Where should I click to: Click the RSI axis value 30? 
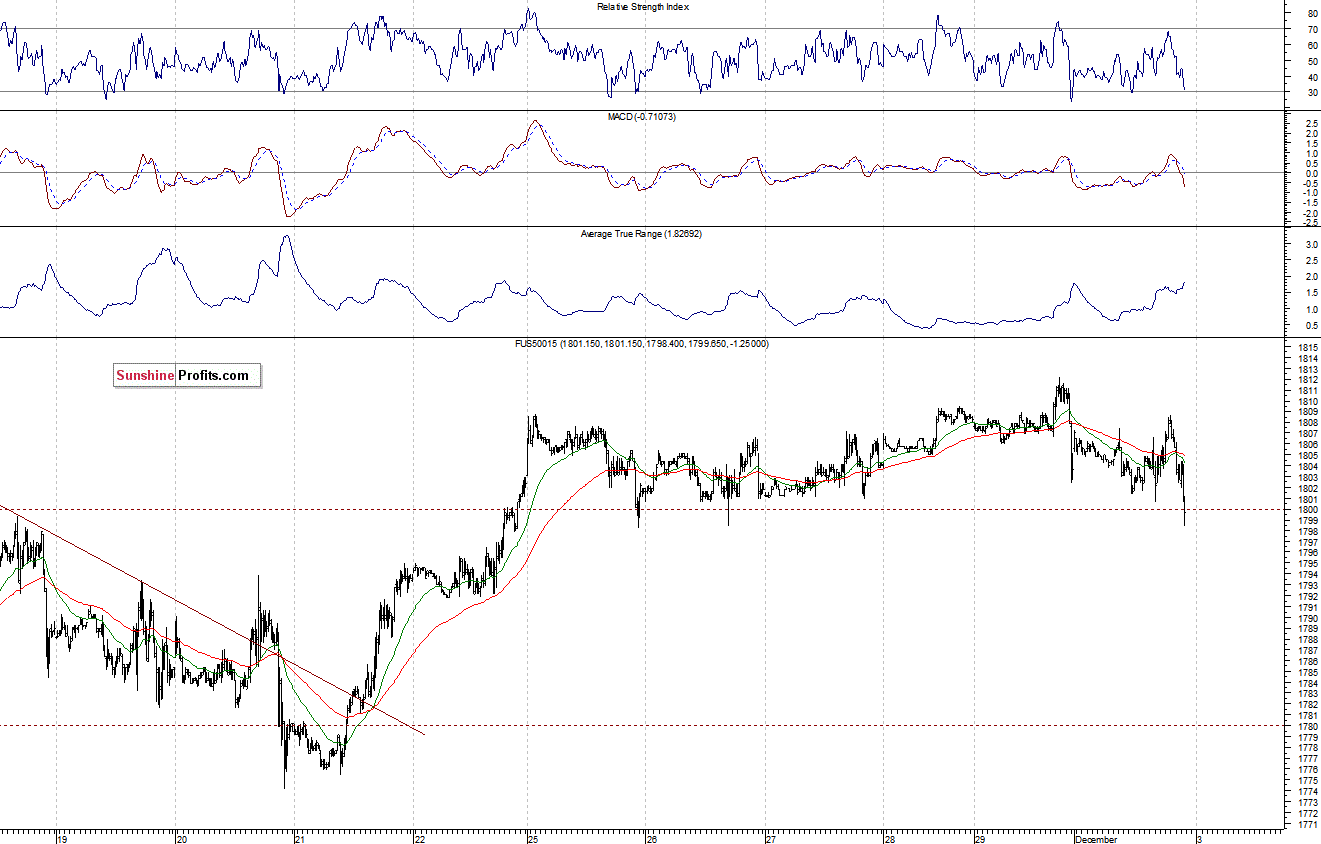pos(1311,93)
